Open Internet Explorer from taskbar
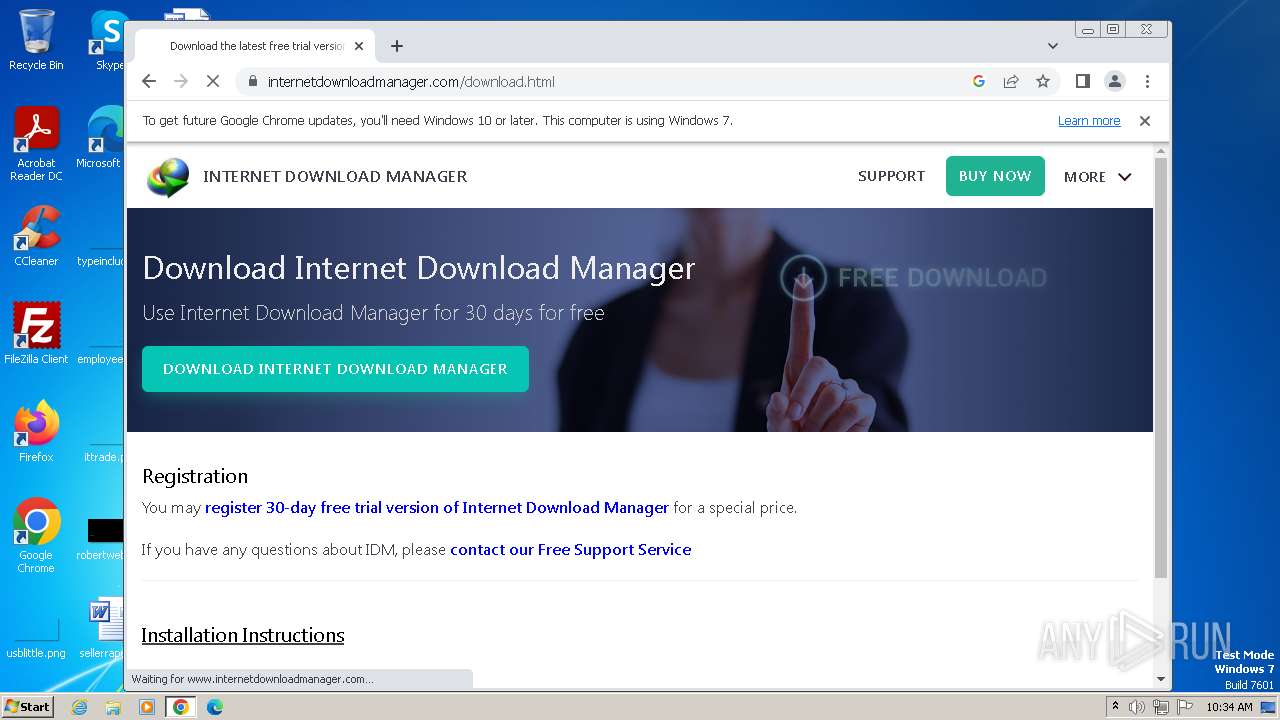 point(80,707)
